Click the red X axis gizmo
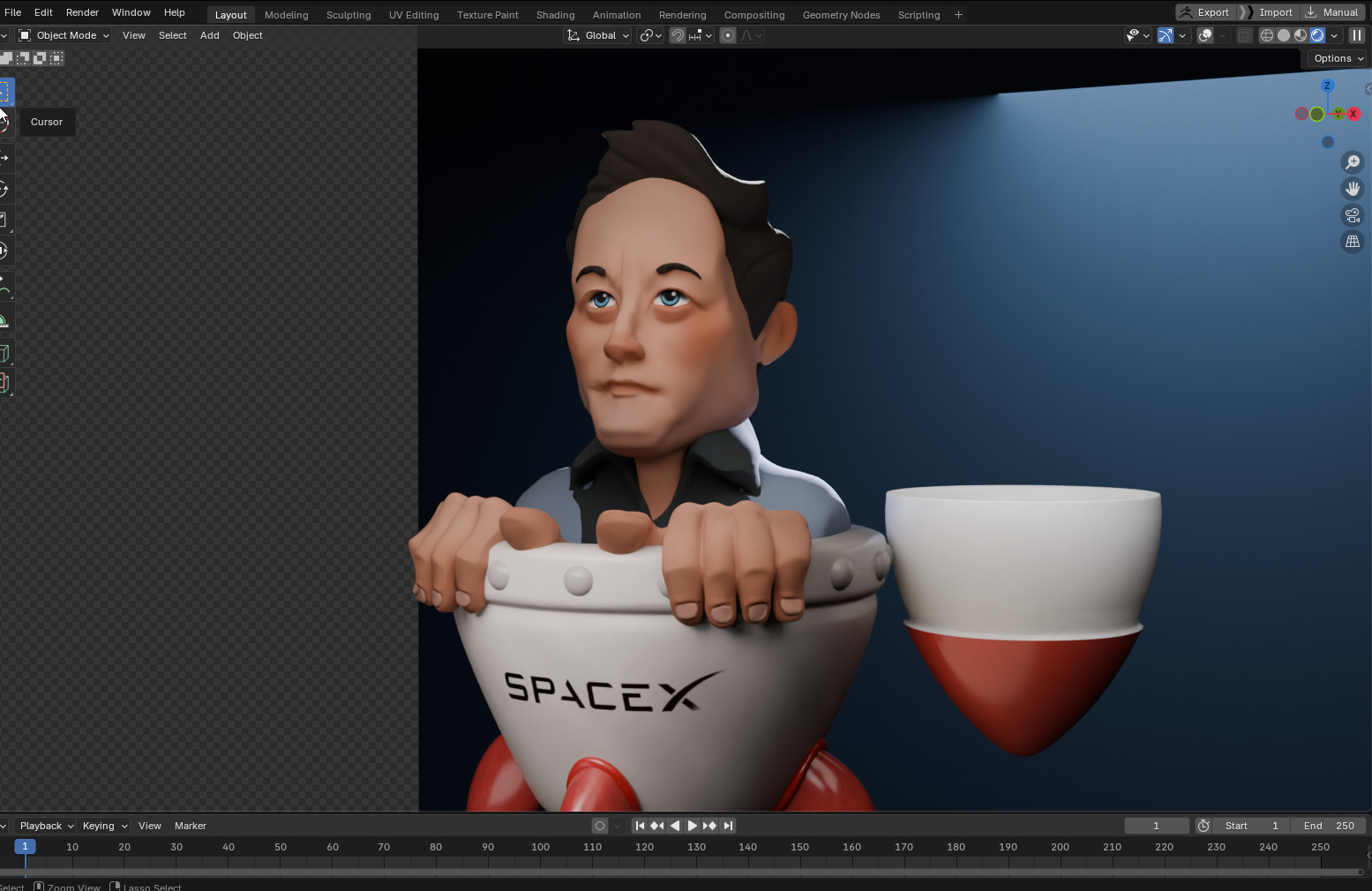This screenshot has width=1372, height=891. pos(1353,114)
